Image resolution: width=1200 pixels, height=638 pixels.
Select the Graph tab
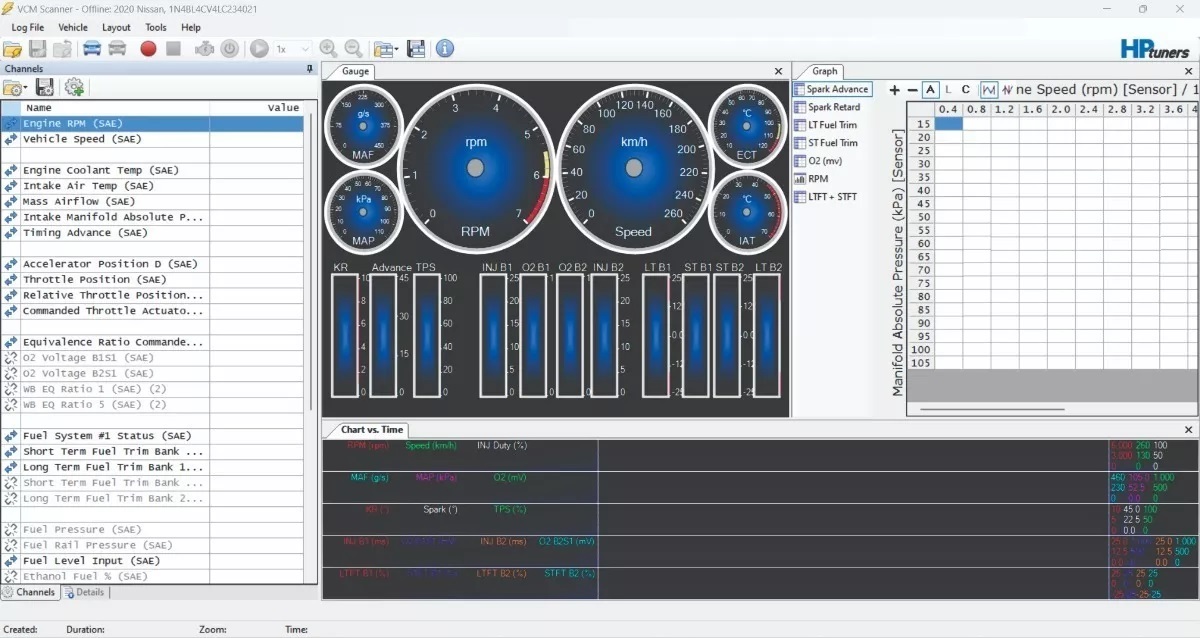pyautogui.click(x=825, y=71)
